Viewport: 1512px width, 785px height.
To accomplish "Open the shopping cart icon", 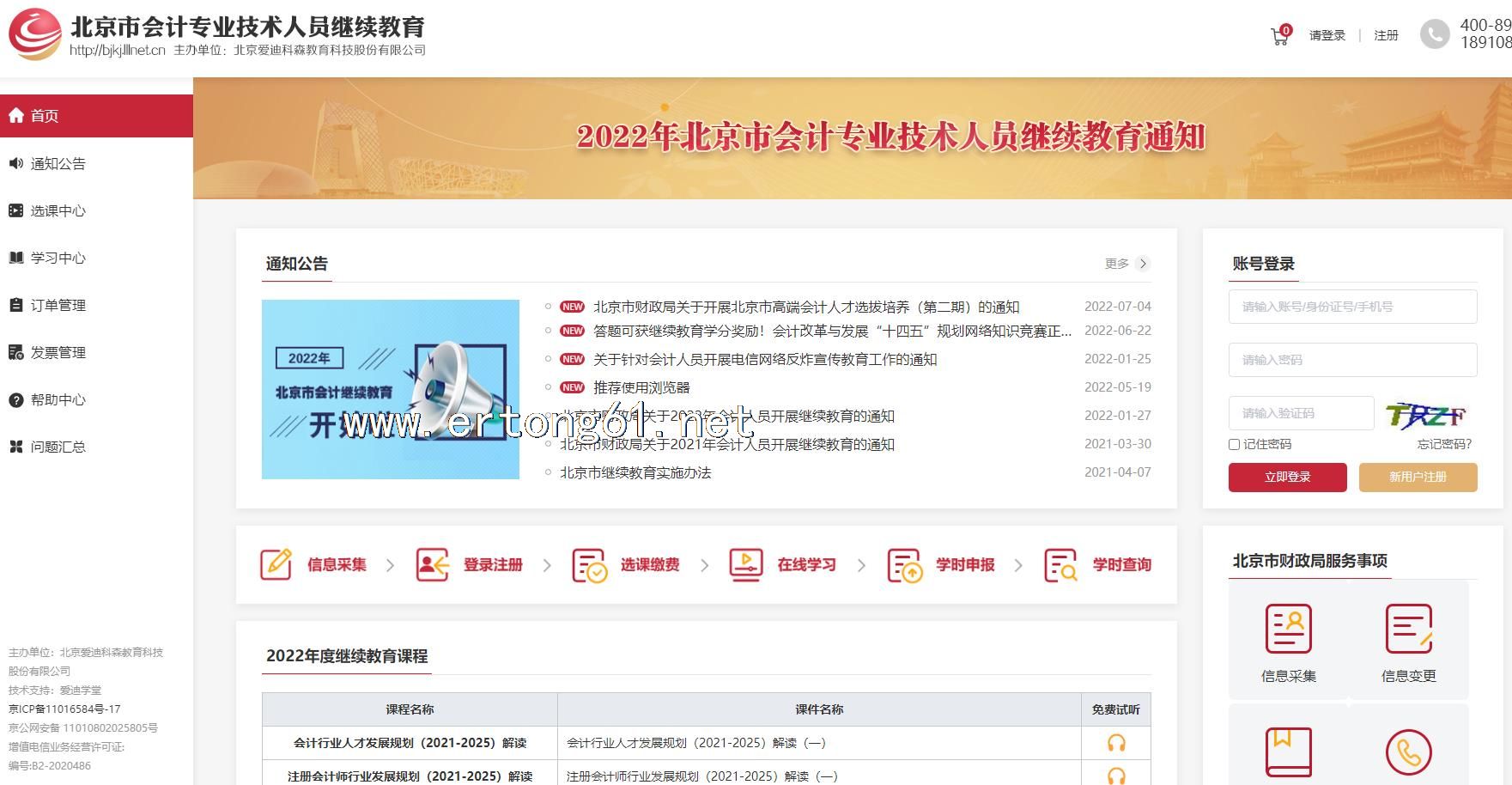I will click(1279, 36).
